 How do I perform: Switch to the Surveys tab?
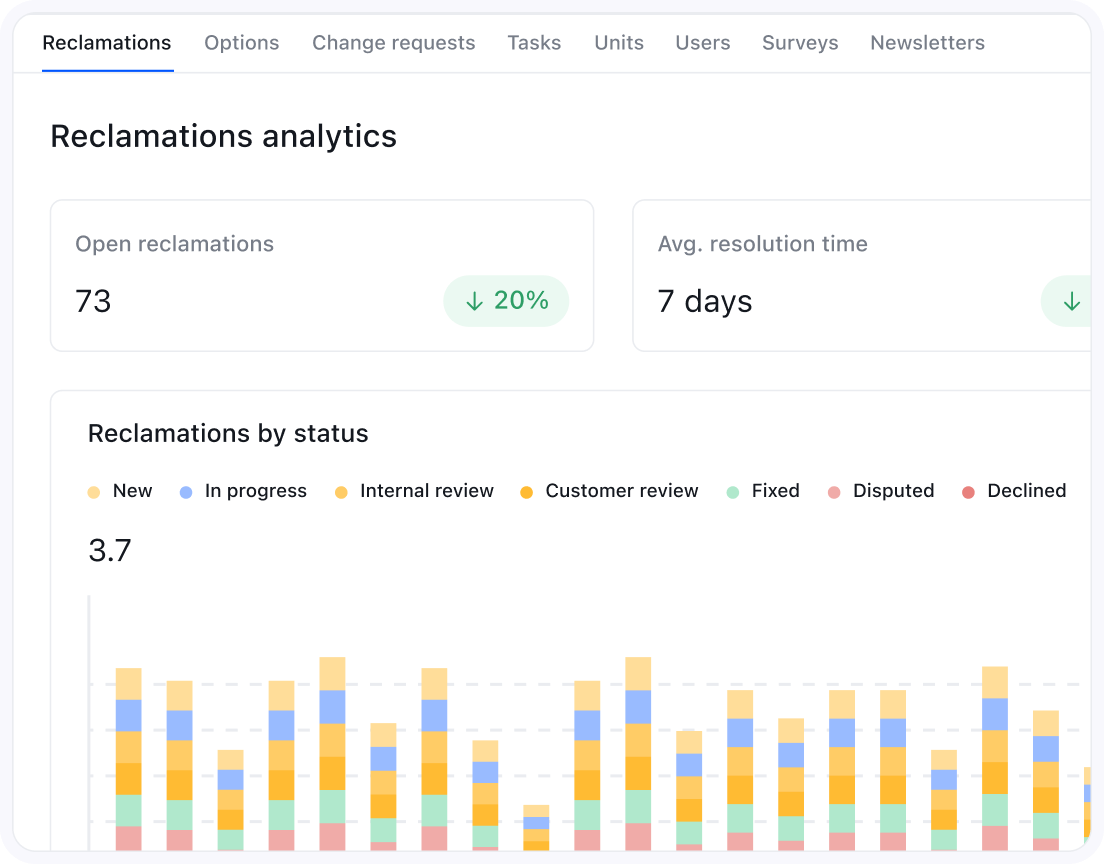[800, 43]
